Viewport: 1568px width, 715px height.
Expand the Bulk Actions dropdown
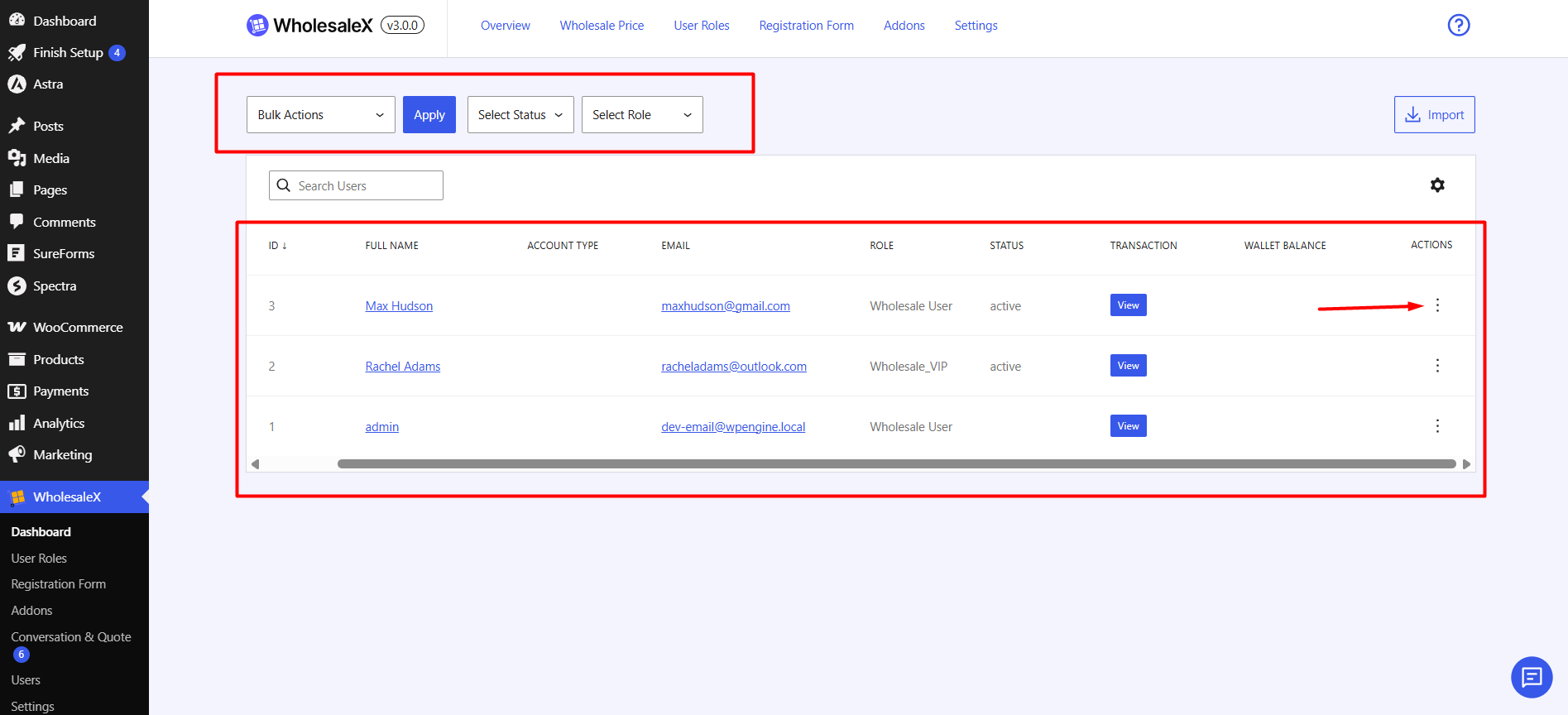point(320,115)
